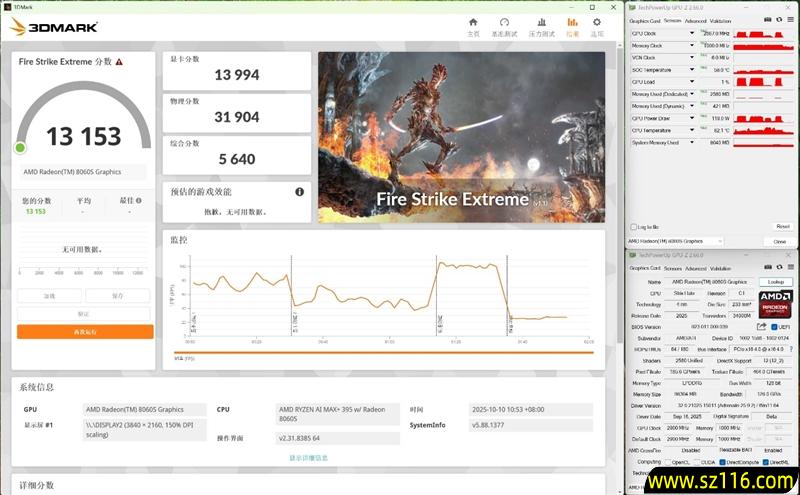This screenshot has height=495, width=800.
Task: Go to 基准测试 benchmarks icon
Action: tap(504, 26)
